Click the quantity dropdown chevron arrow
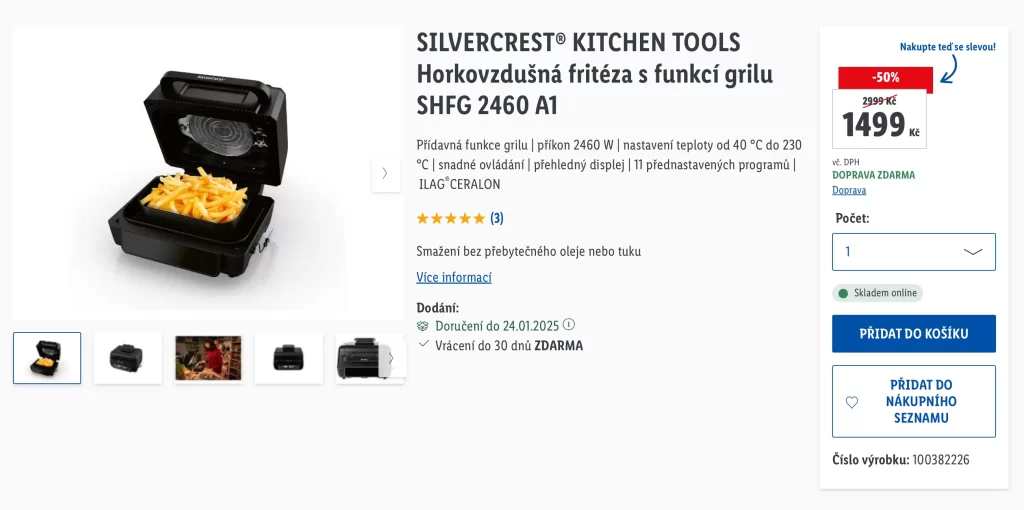 pyautogui.click(x=973, y=252)
